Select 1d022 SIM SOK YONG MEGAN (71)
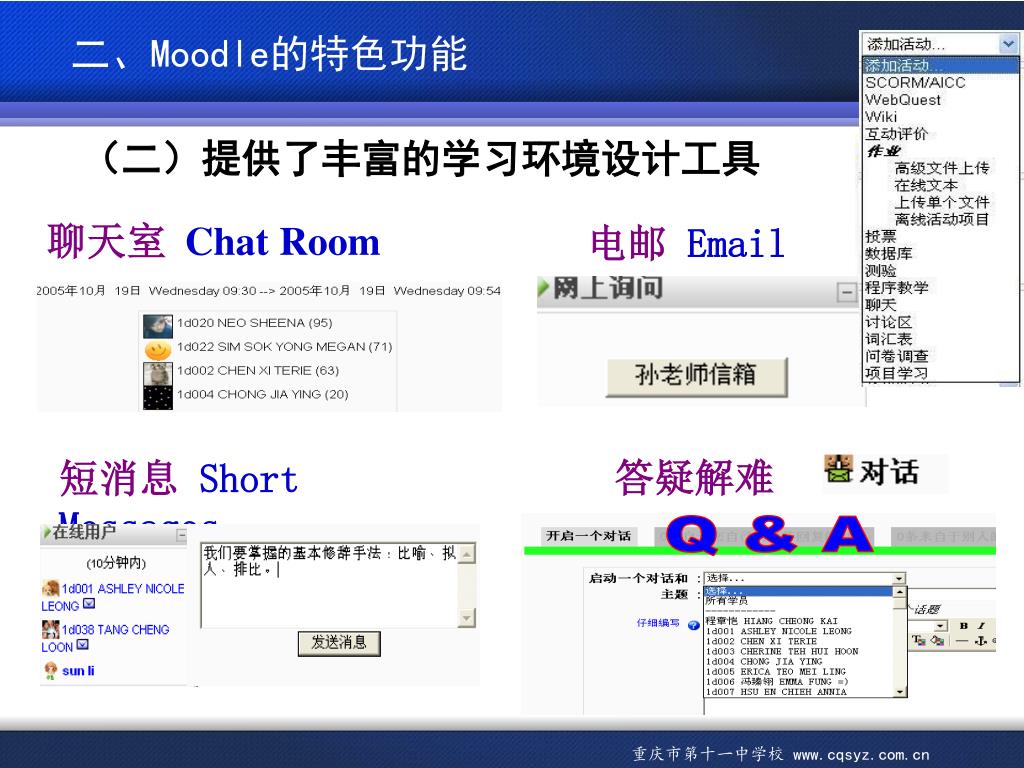The height and width of the screenshot is (768, 1024). [x=285, y=346]
